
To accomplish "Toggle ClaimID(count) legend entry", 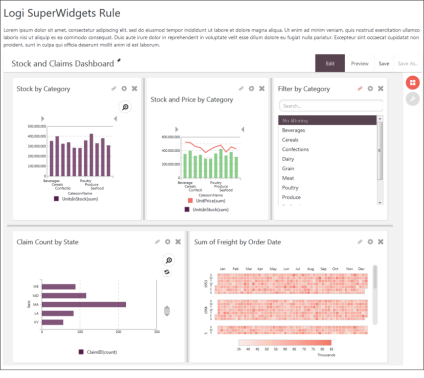I will pyautogui.click(x=98, y=352).
